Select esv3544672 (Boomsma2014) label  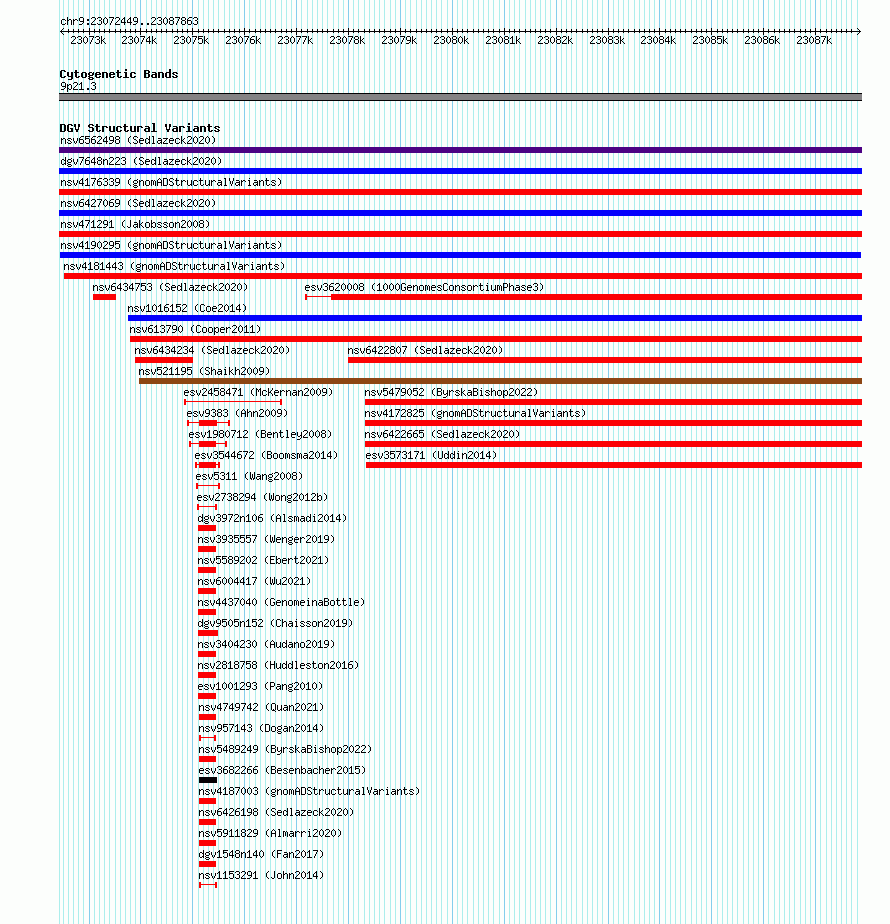pyautogui.click(x=266, y=456)
